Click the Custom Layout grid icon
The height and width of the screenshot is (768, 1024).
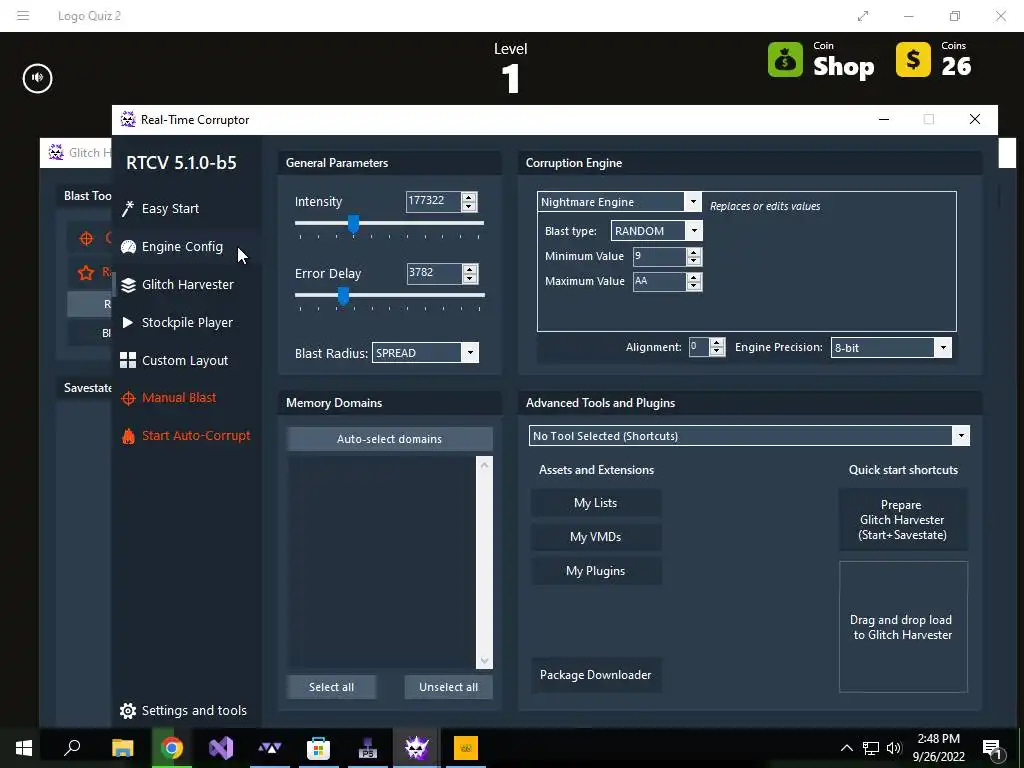point(128,360)
